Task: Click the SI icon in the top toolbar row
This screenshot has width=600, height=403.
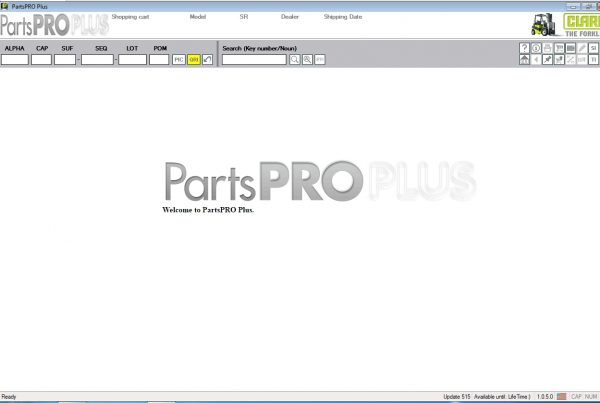Action: click(593, 48)
